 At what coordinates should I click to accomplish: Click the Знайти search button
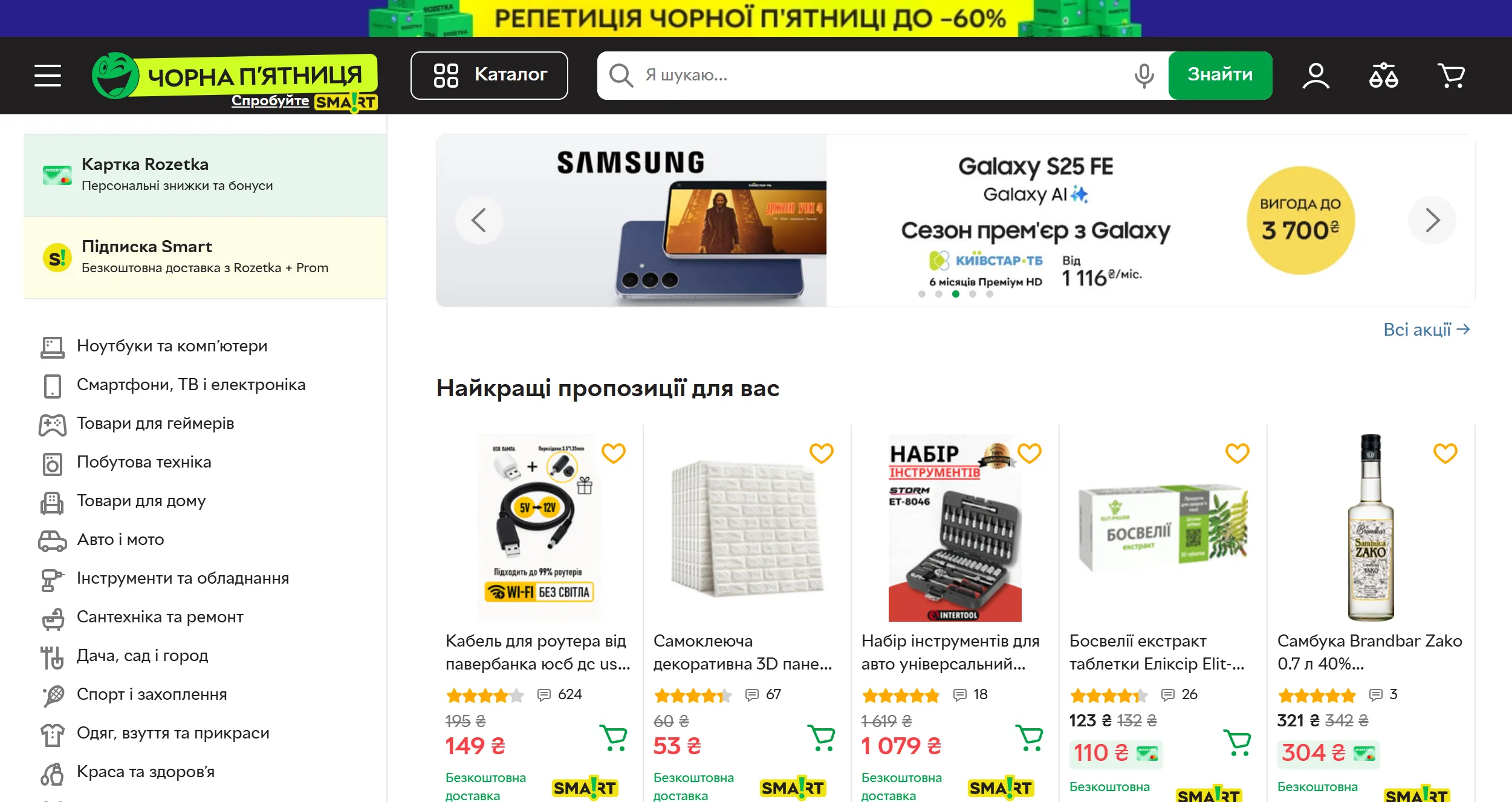[1220, 76]
